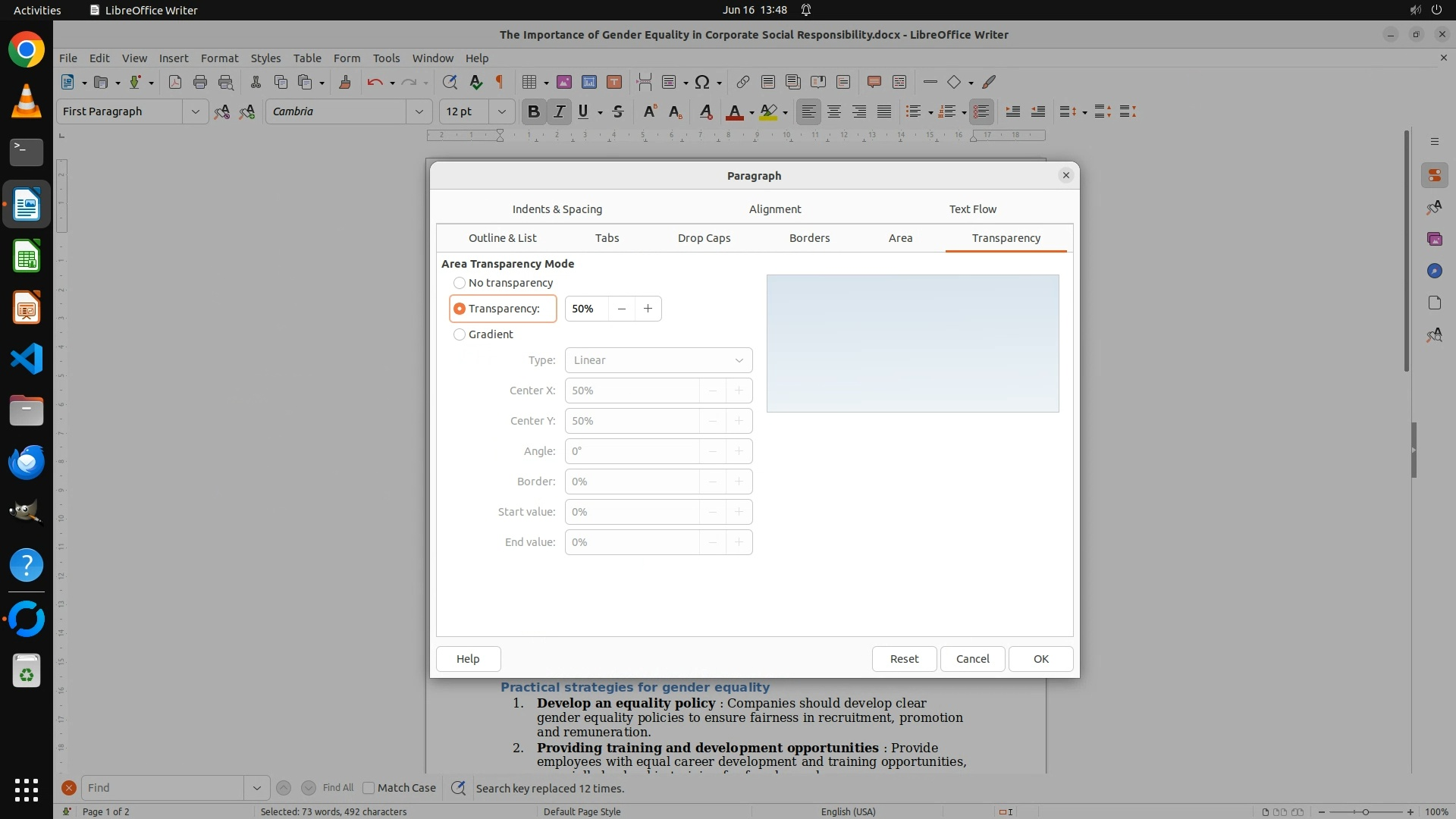Increase transparency with the plus stepper
1456x819 pixels.
[648, 309]
